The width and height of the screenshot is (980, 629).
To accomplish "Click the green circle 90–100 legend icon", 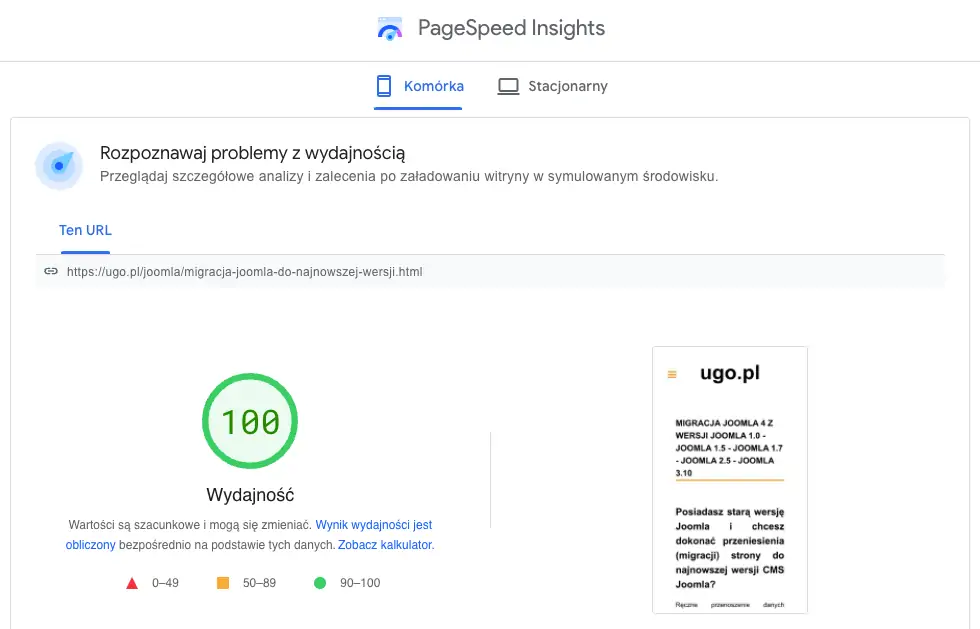I will pyautogui.click(x=320, y=583).
